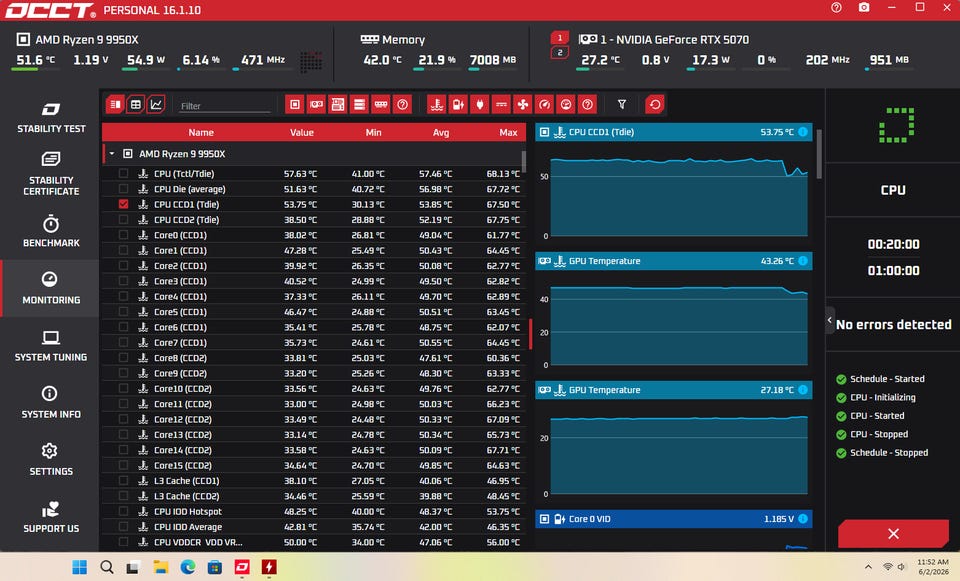The image size is (960, 581).
Task: Click the funnel filter icon
Action: pyautogui.click(x=621, y=105)
